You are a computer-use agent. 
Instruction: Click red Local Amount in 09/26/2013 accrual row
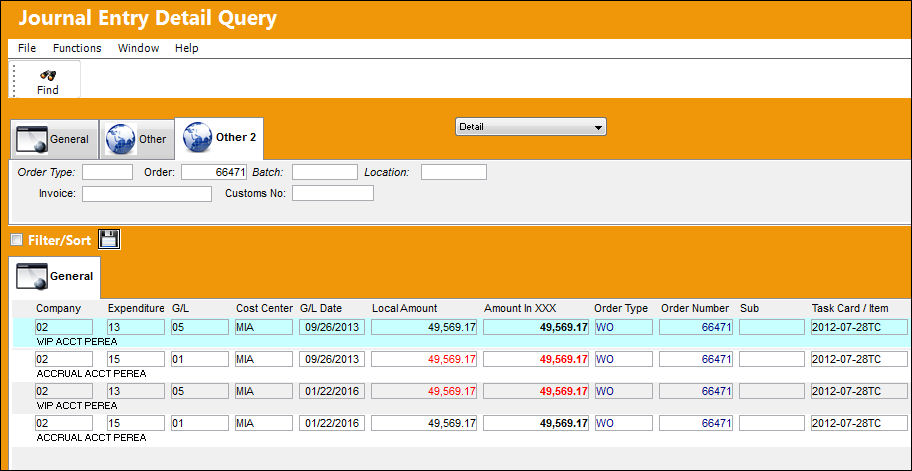[x=424, y=359]
